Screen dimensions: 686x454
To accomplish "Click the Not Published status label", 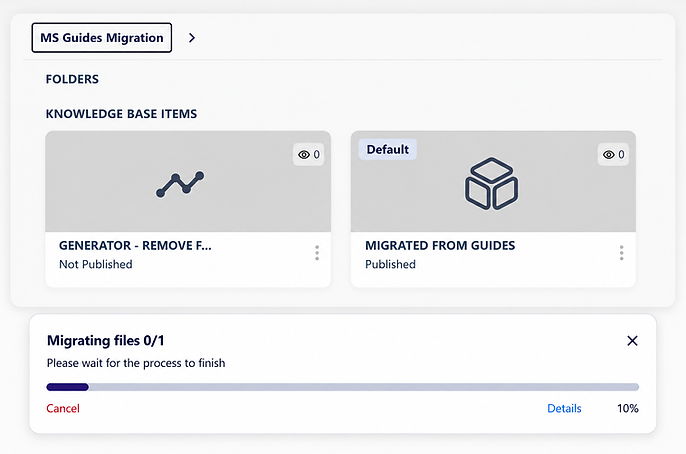I will click(96, 264).
